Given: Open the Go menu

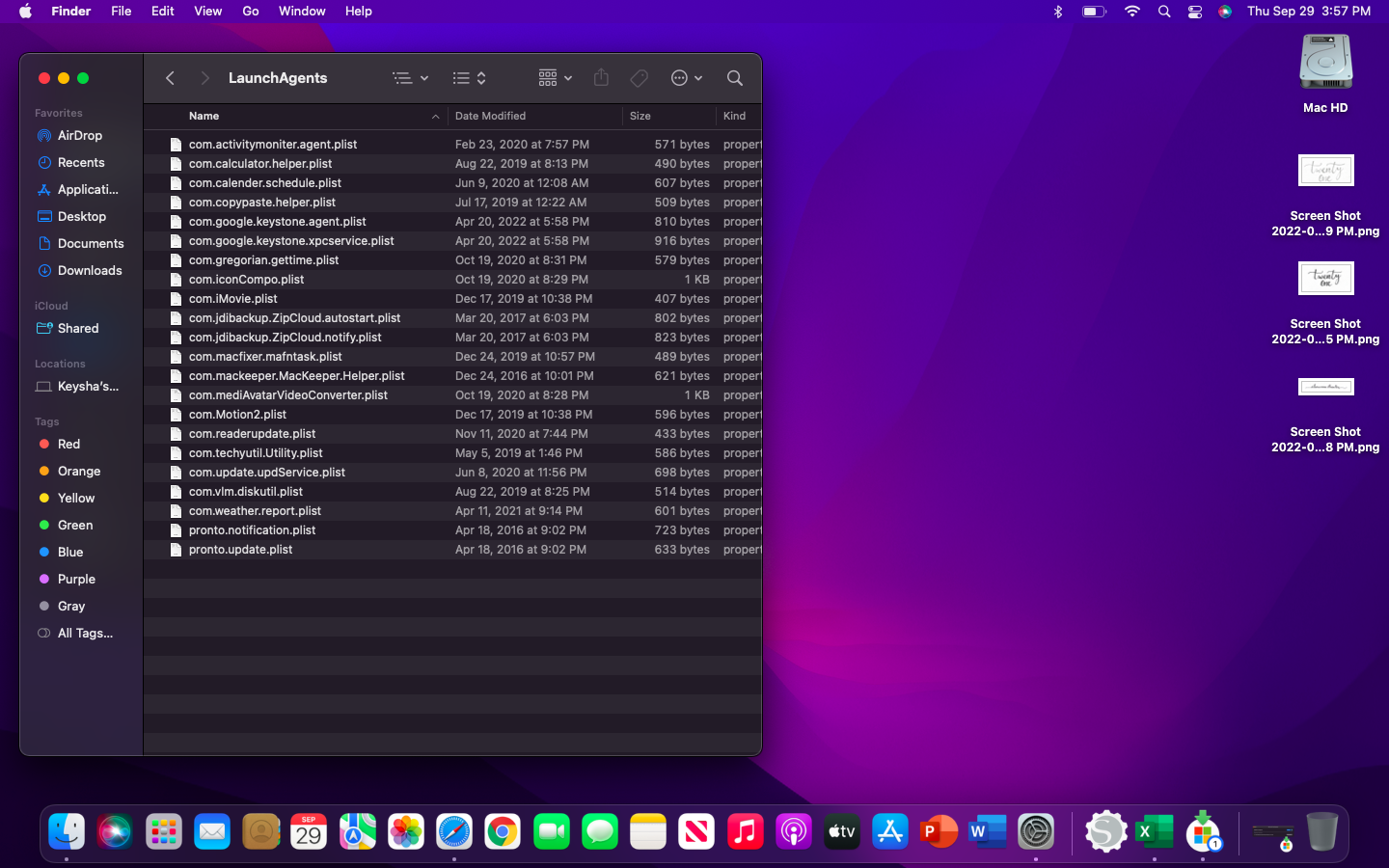Looking at the screenshot, I should [251, 12].
